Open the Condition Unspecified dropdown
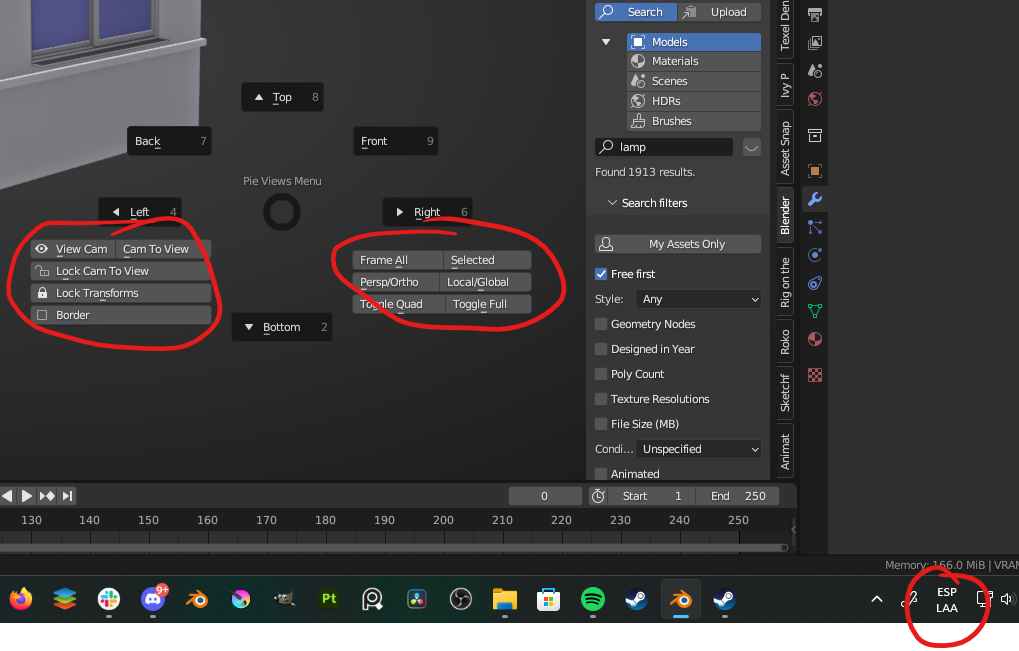The height and width of the screenshot is (651, 1019). 698,448
